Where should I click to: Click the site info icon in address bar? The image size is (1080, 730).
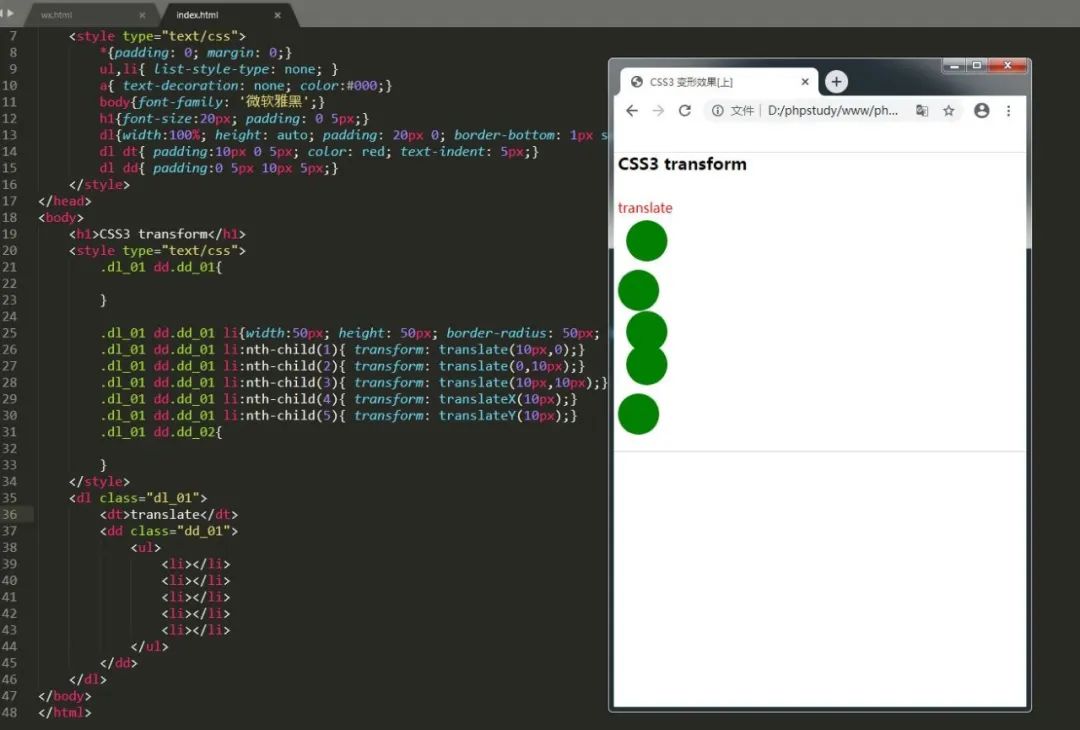(718, 111)
